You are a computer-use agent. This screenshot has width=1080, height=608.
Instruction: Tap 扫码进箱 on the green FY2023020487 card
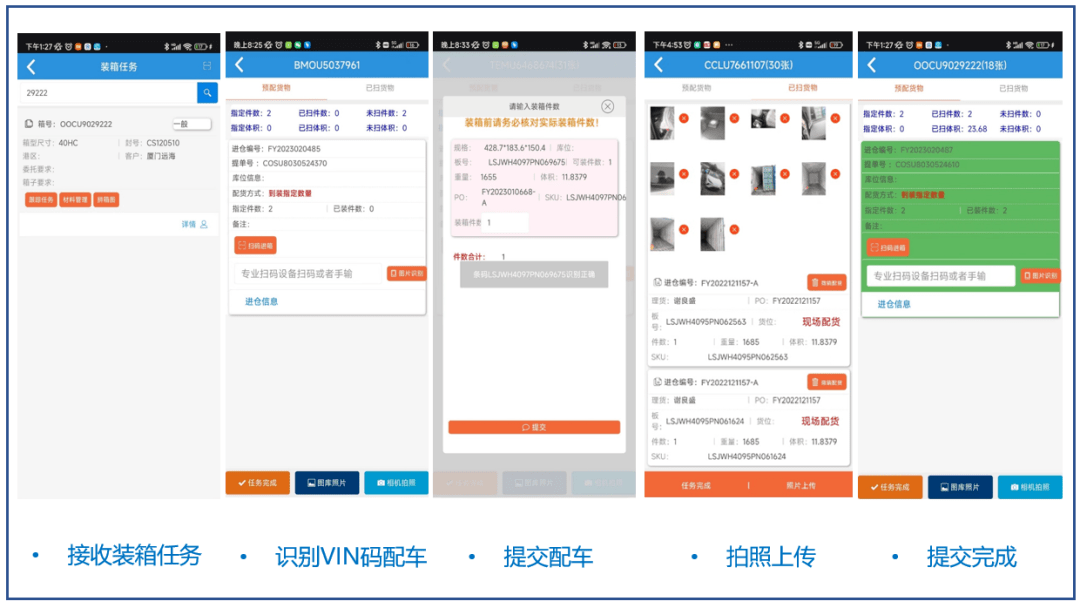pyautogui.click(x=889, y=247)
